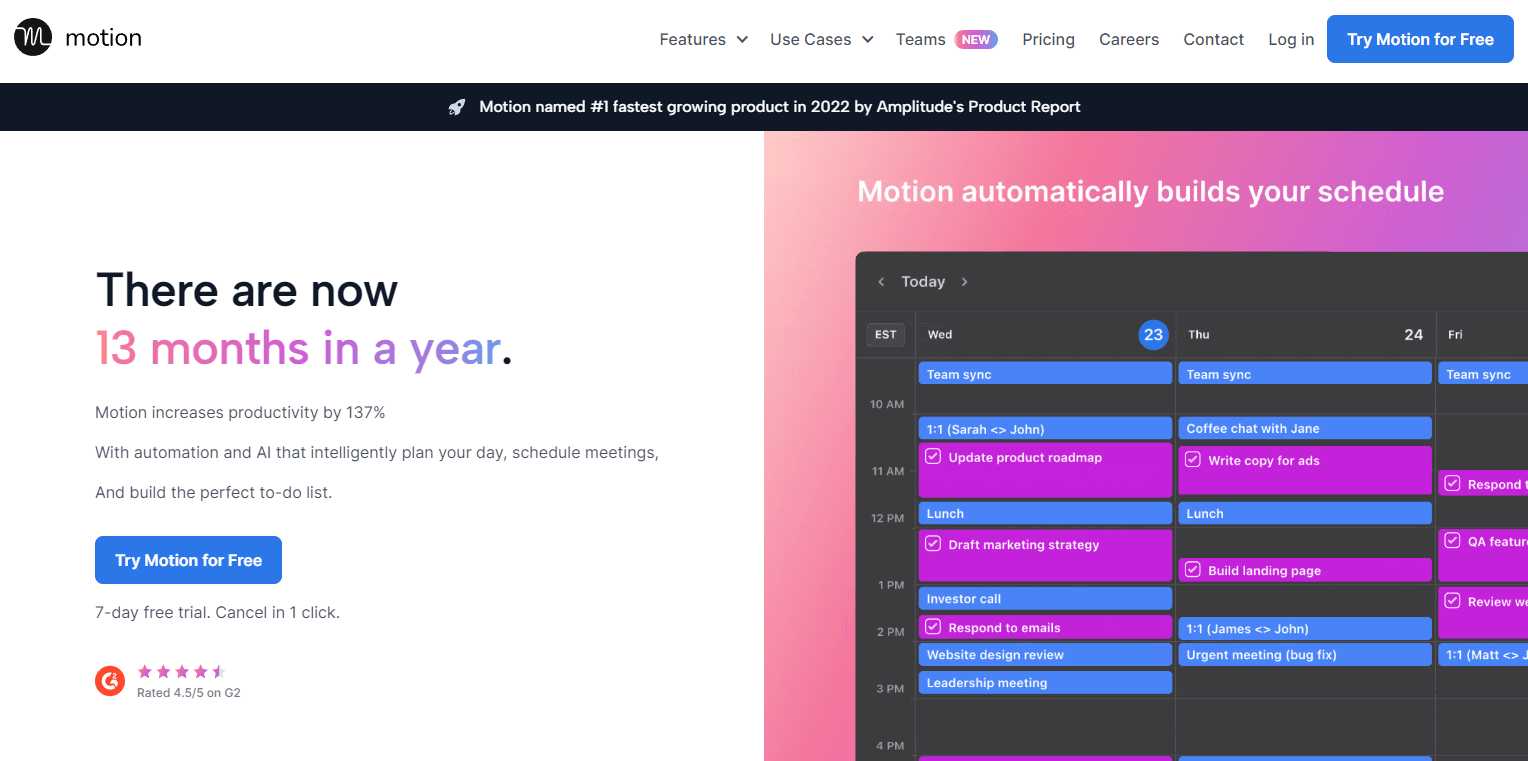Go to next day with right chevron
1528x761 pixels.
(964, 282)
